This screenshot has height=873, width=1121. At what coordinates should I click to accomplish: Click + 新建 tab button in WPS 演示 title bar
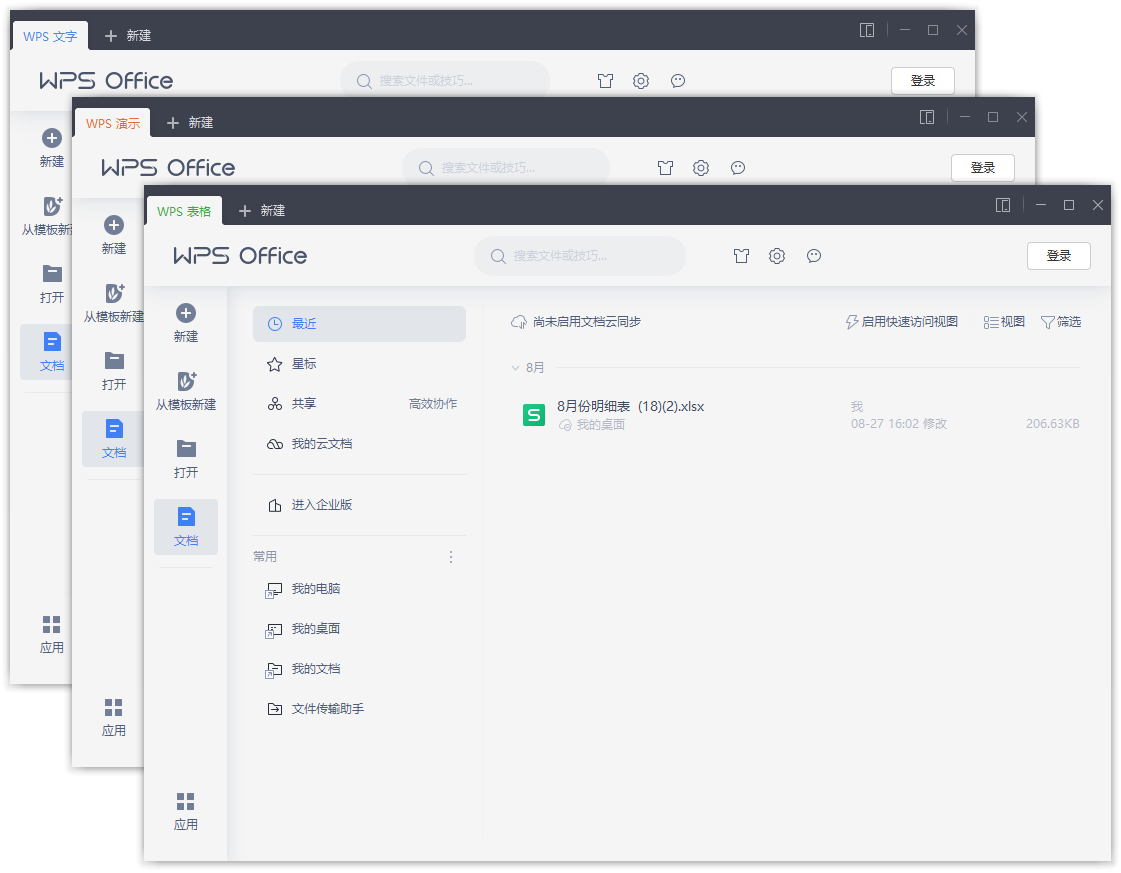click(189, 123)
